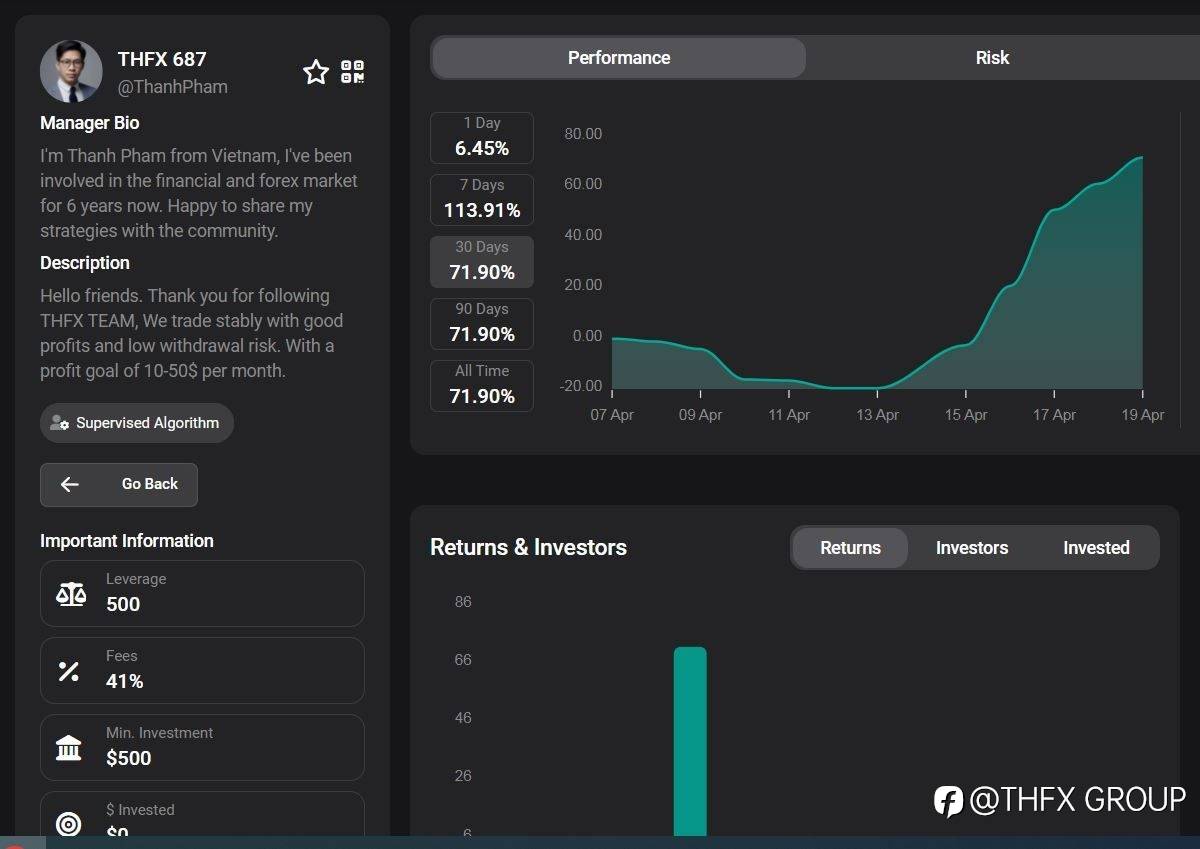Click the Fees percent icon
Screen dimensions: 1200x849
(69, 671)
